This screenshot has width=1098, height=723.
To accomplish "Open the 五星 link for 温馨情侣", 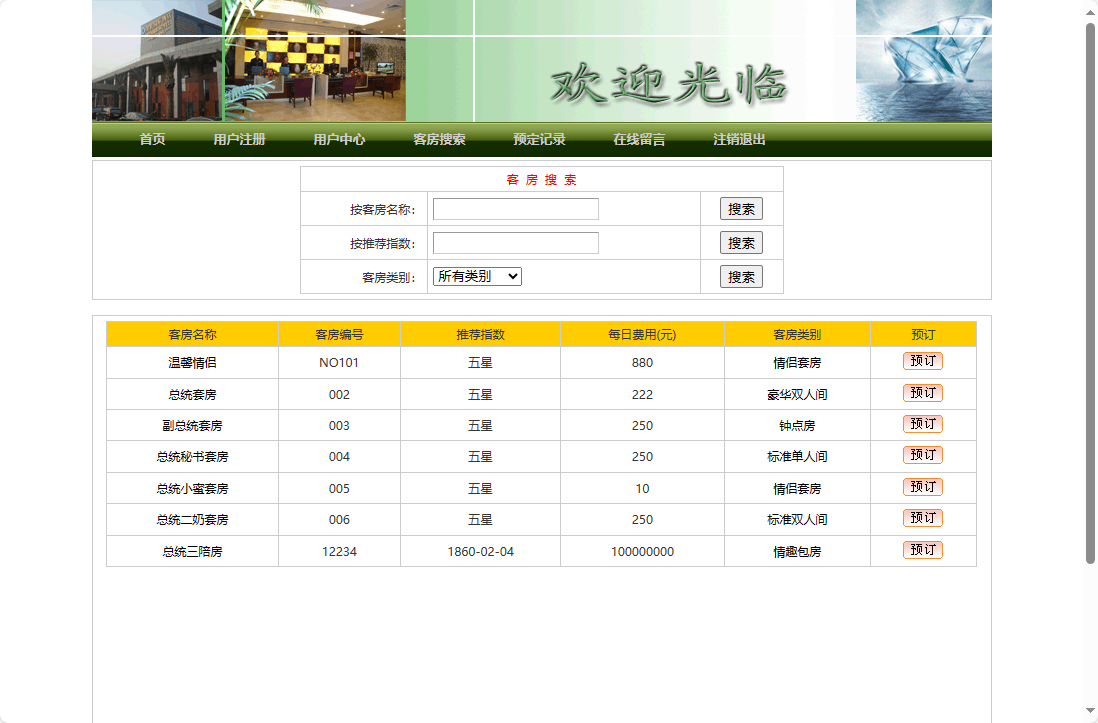I will click(479, 362).
